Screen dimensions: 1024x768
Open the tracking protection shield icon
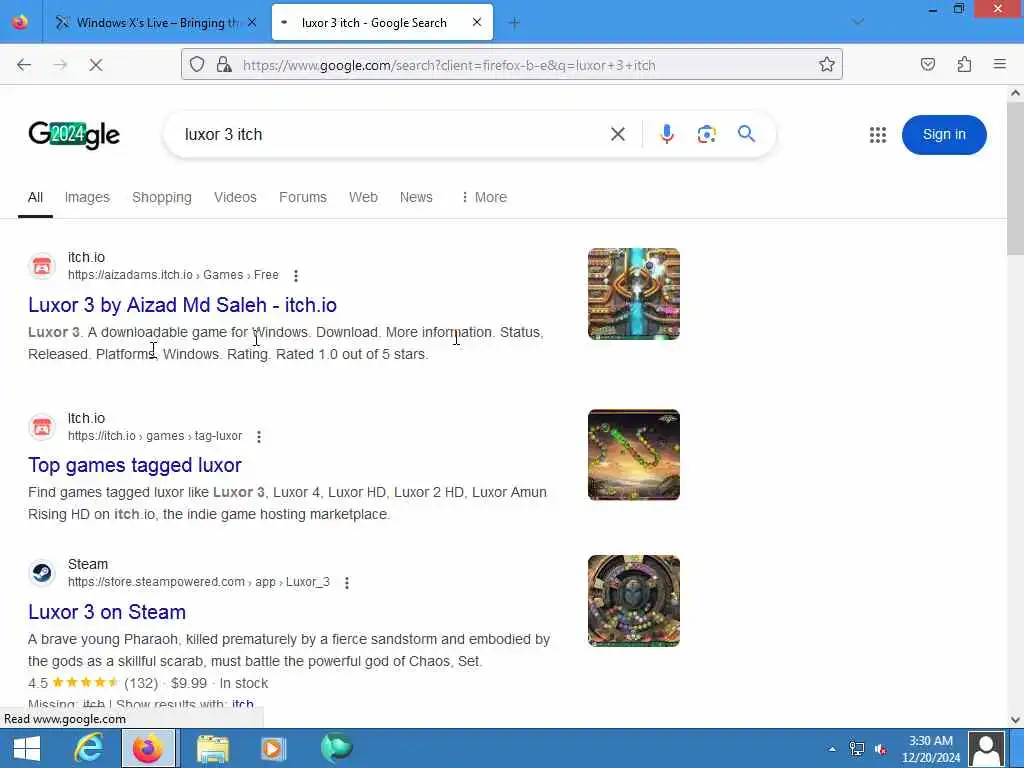197,65
